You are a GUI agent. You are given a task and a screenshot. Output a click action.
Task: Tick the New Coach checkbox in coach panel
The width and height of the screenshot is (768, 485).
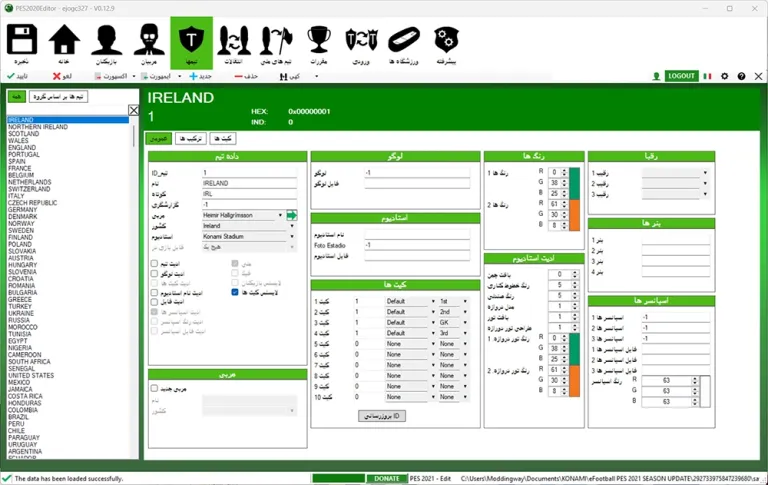[x=154, y=388]
